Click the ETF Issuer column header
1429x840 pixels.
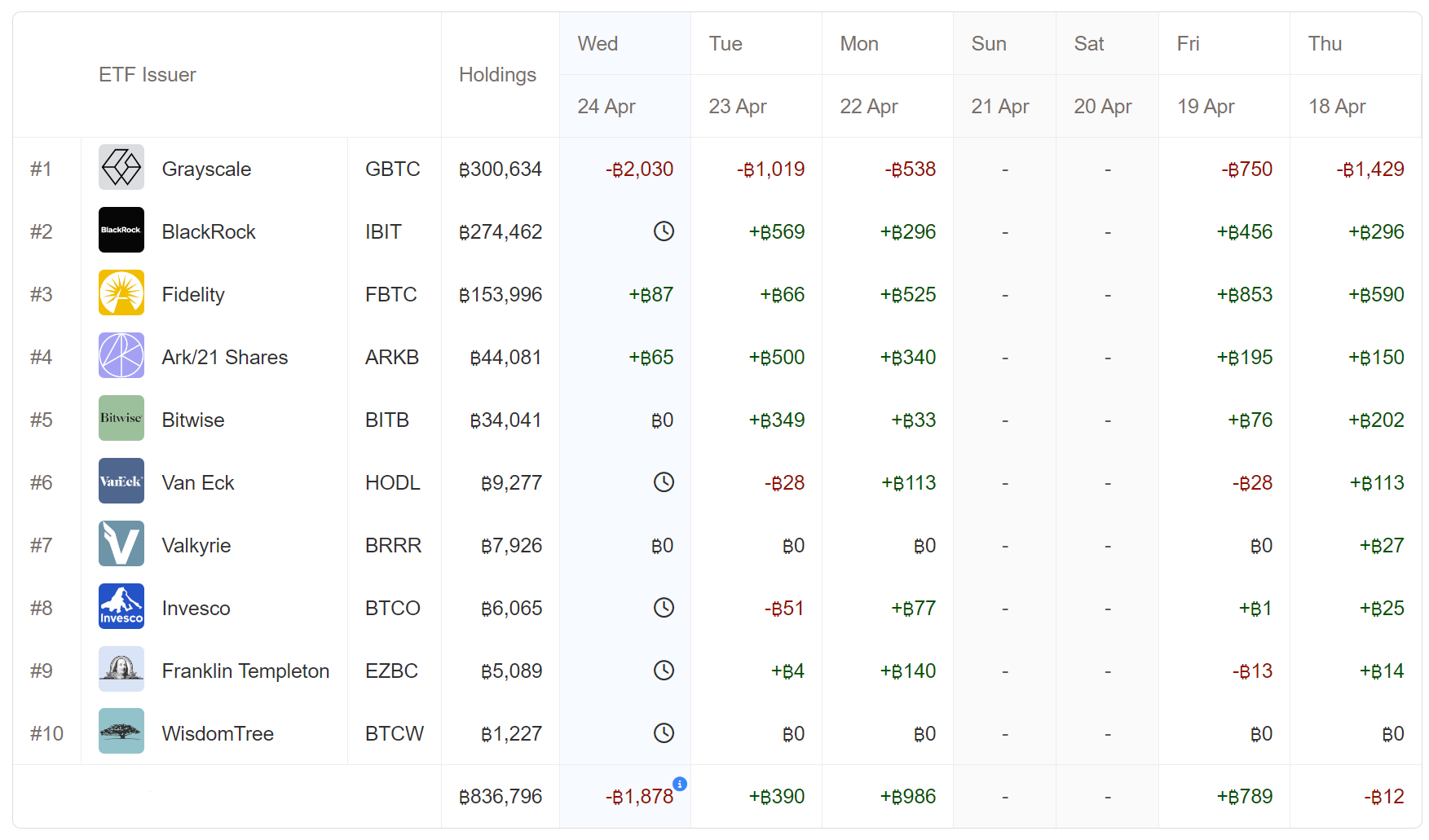[x=148, y=75]
